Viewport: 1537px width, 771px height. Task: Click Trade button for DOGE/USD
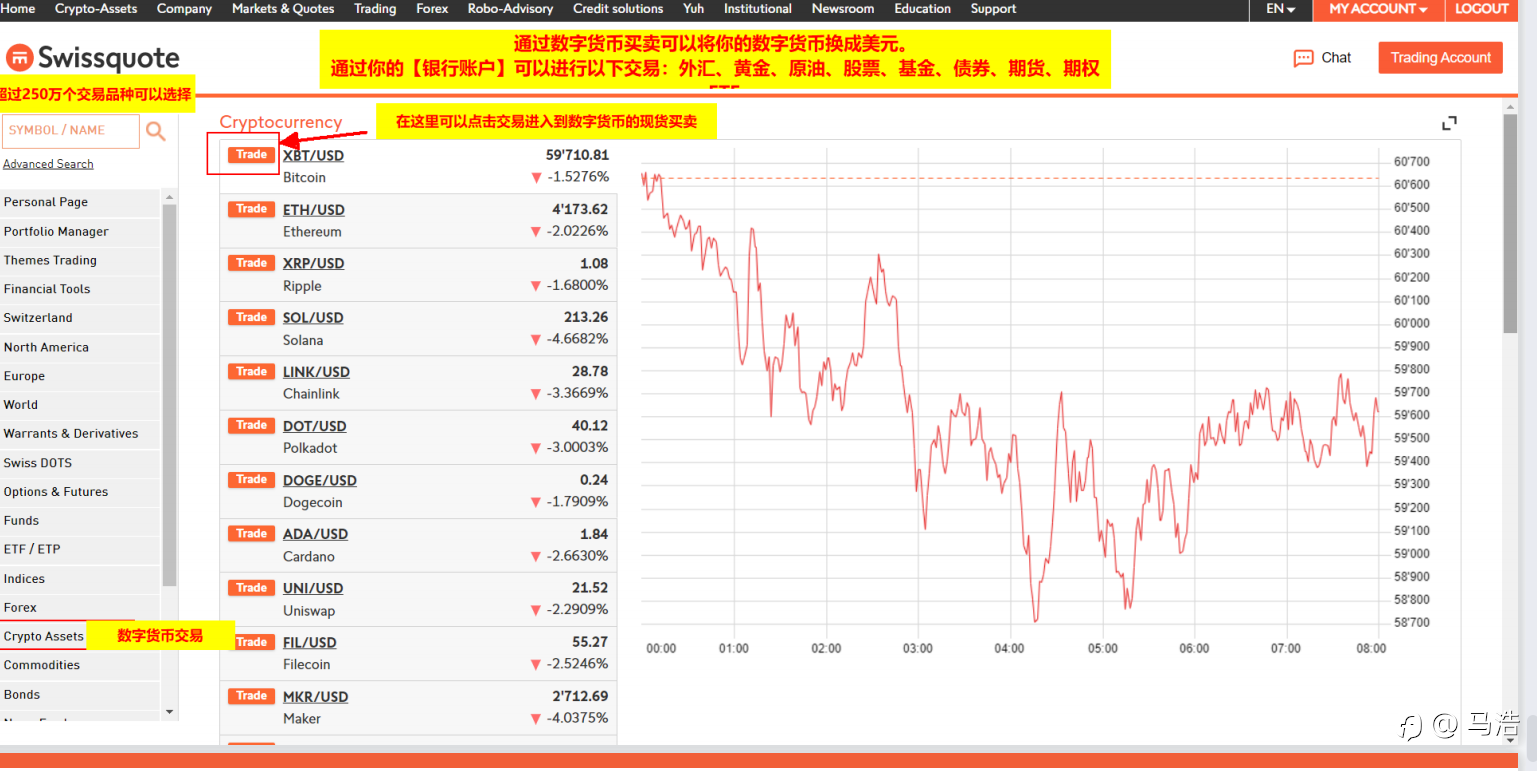[x=251, y=479]
